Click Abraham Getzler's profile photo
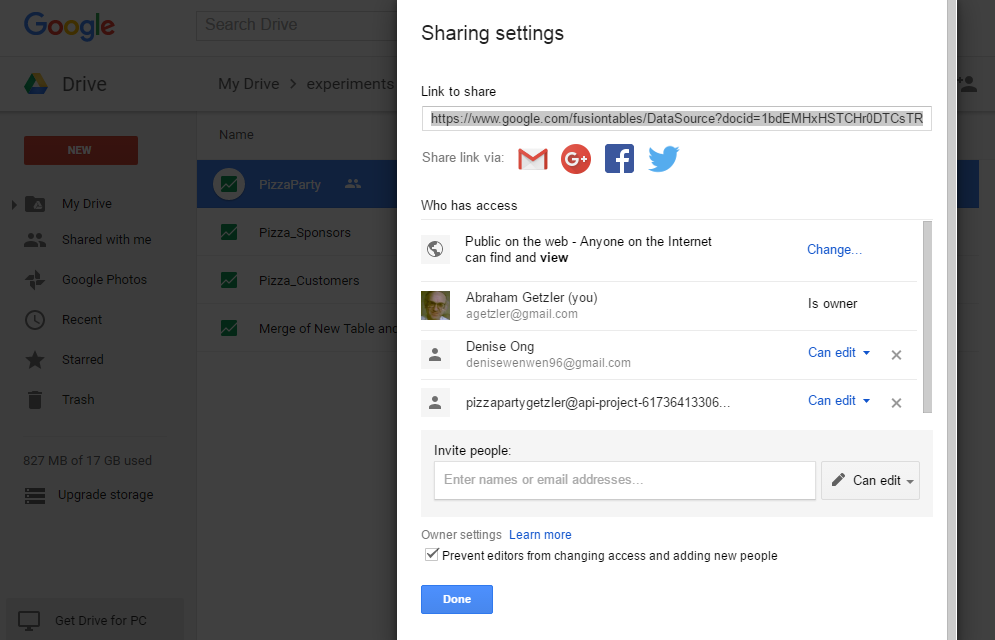Screen dimensions: 995x640 (x=435, y=305)
